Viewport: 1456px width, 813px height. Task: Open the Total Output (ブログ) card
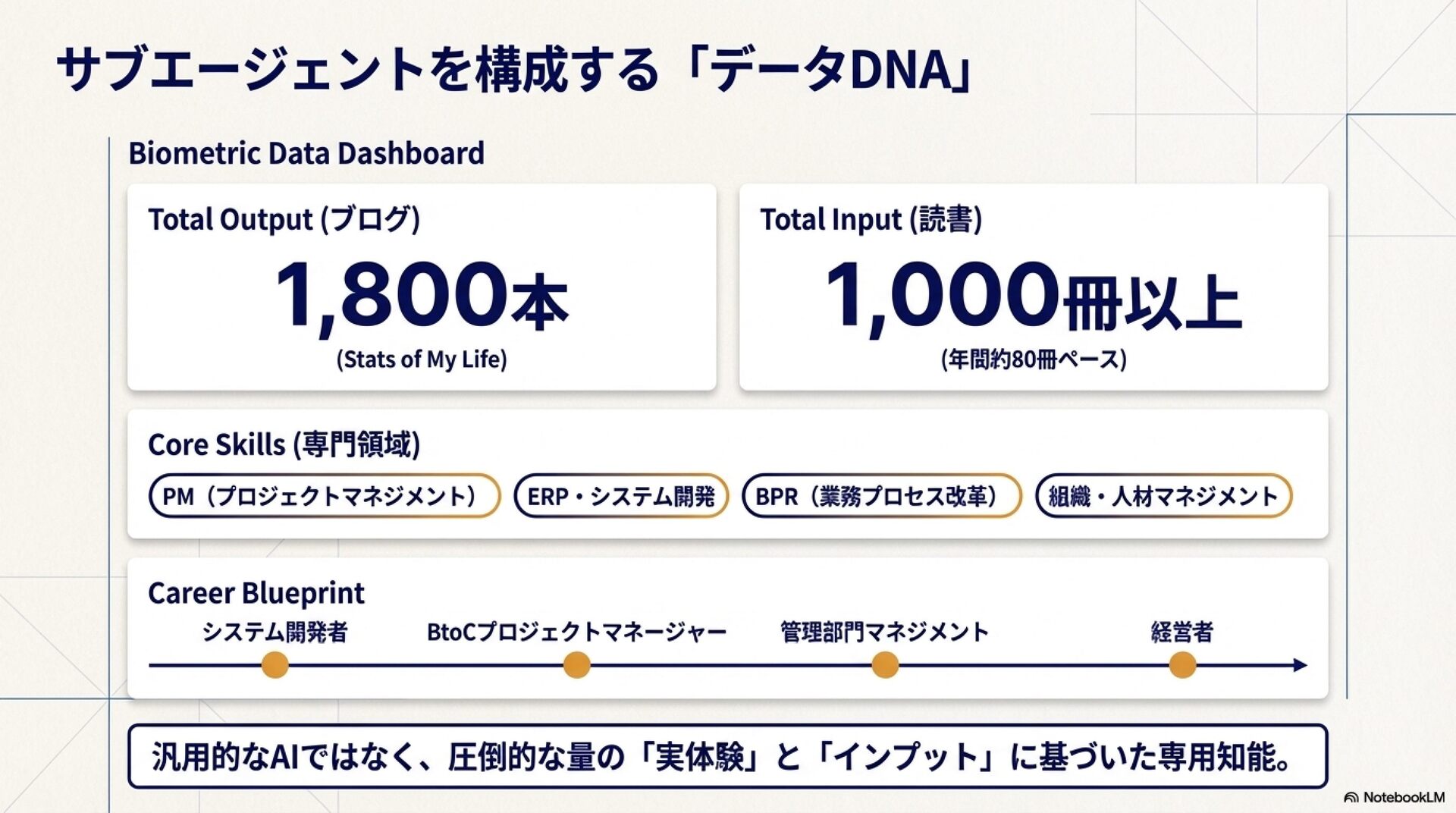tap(422, 287)
